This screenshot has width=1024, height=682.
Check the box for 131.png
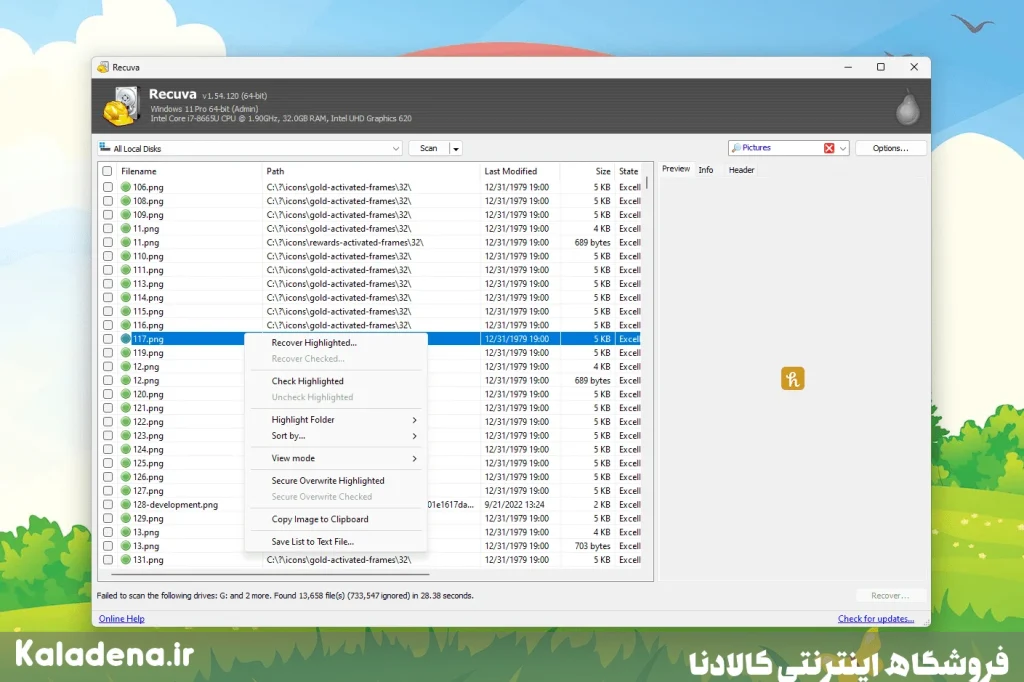coord(108,560)
